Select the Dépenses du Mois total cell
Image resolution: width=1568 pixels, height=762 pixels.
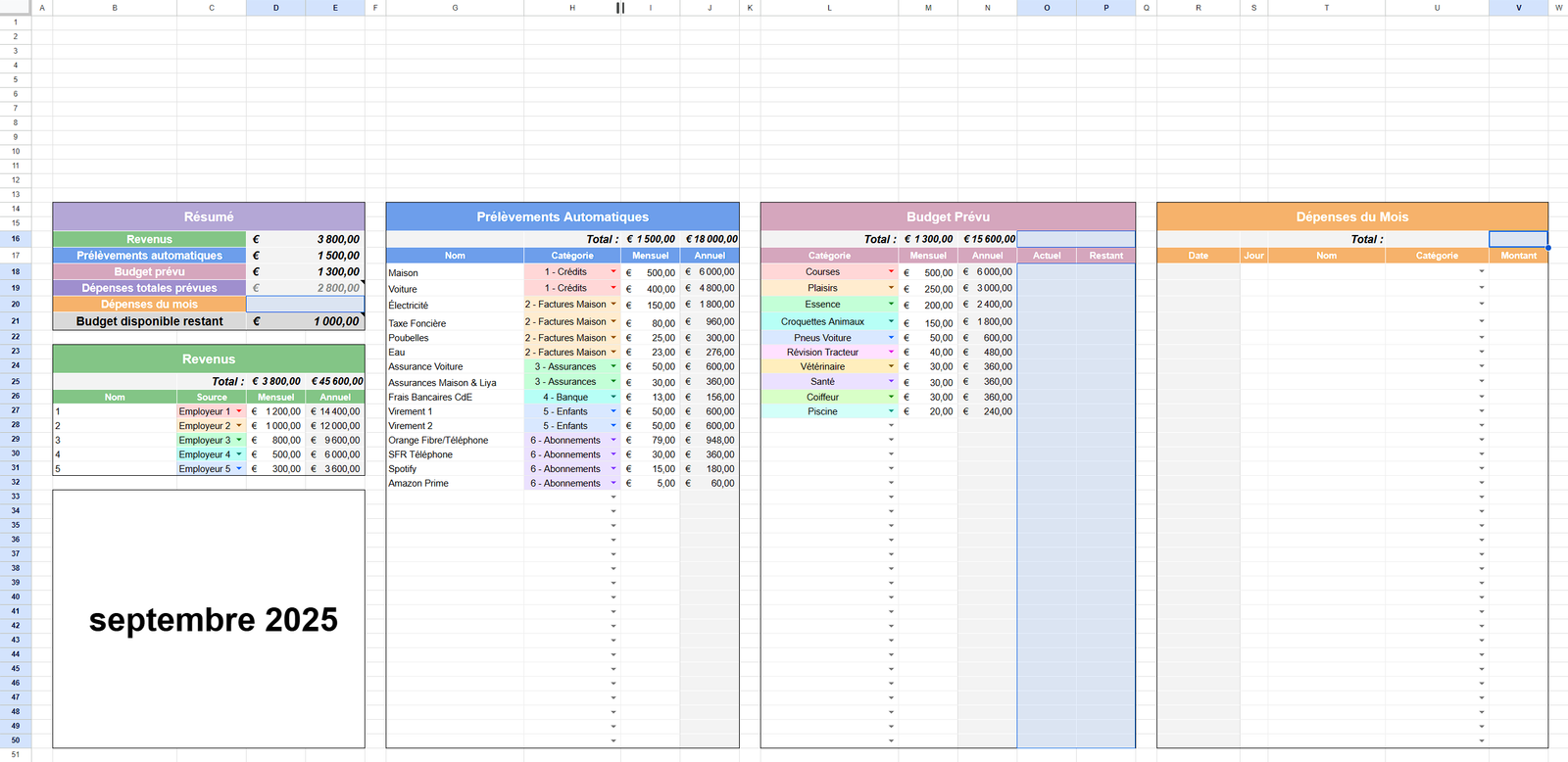[x=1518, y=239]
